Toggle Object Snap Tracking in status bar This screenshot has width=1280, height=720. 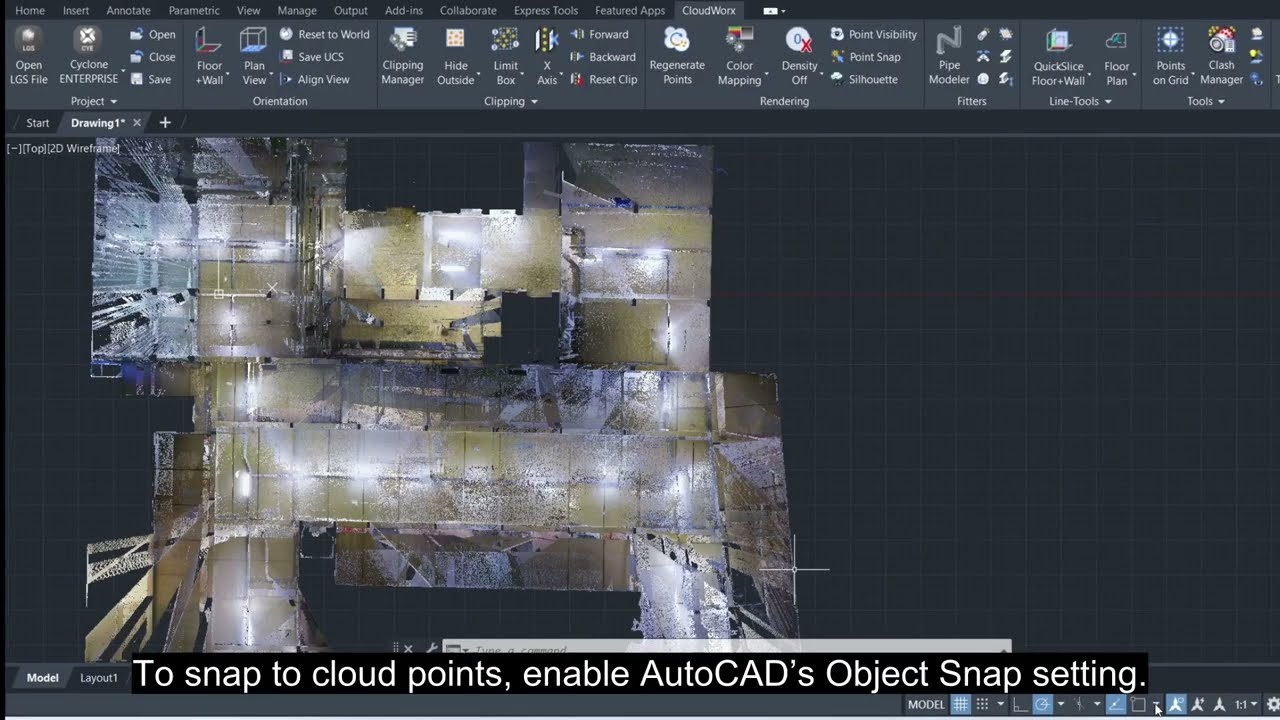[x=1115, y=704]
